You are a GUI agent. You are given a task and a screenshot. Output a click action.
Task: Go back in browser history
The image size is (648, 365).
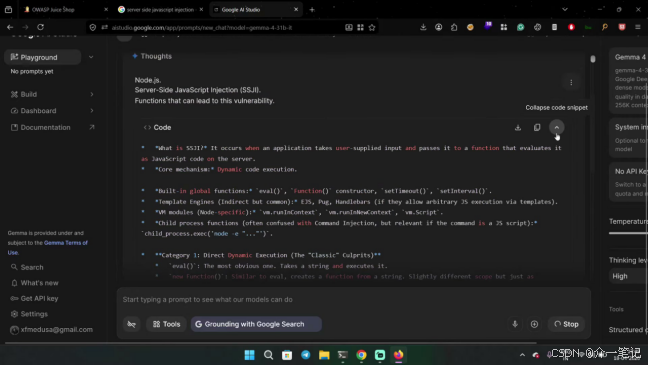[10, 27]
